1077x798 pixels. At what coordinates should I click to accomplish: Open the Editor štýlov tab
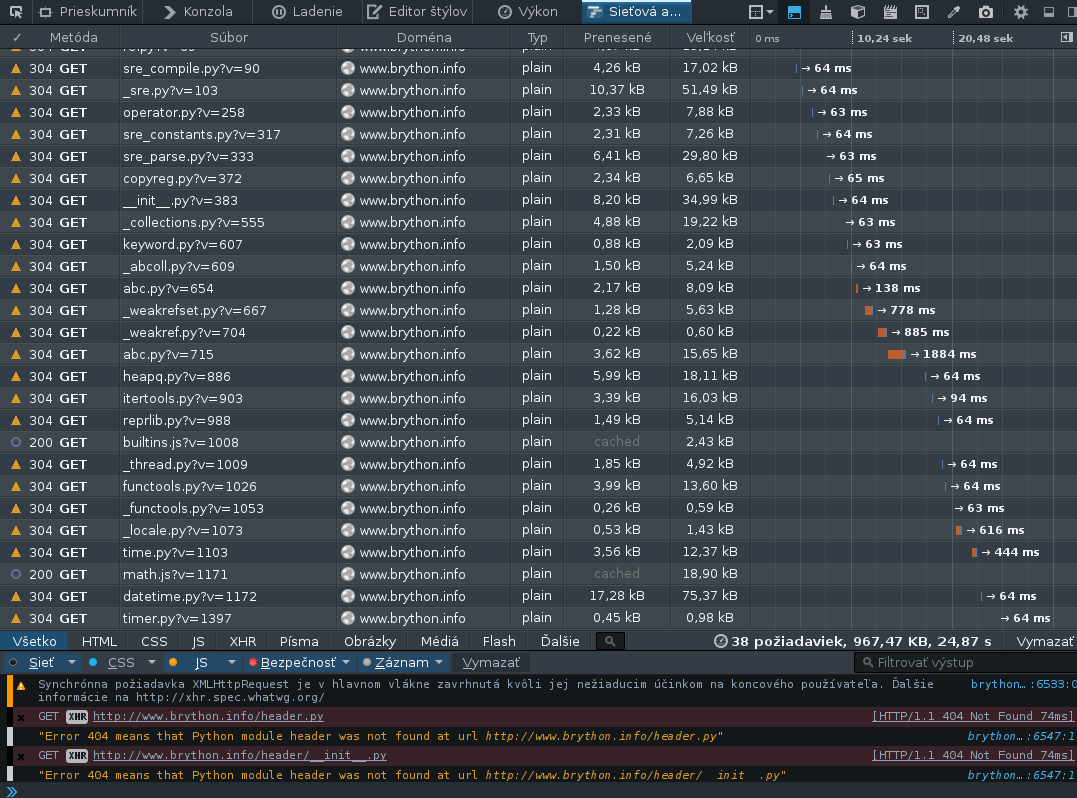pos(417,12)
